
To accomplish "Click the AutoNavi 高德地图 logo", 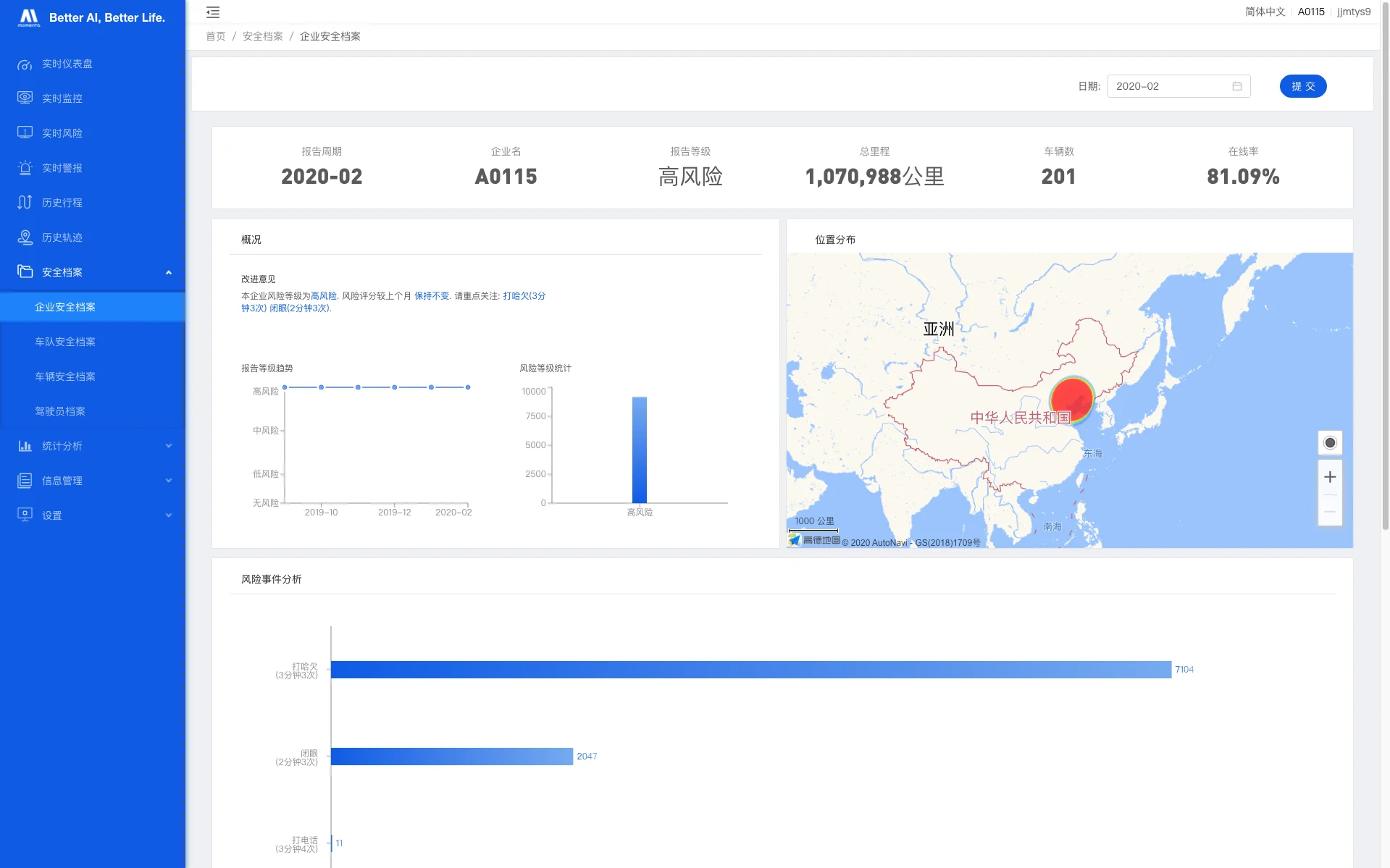I will 815,540.
